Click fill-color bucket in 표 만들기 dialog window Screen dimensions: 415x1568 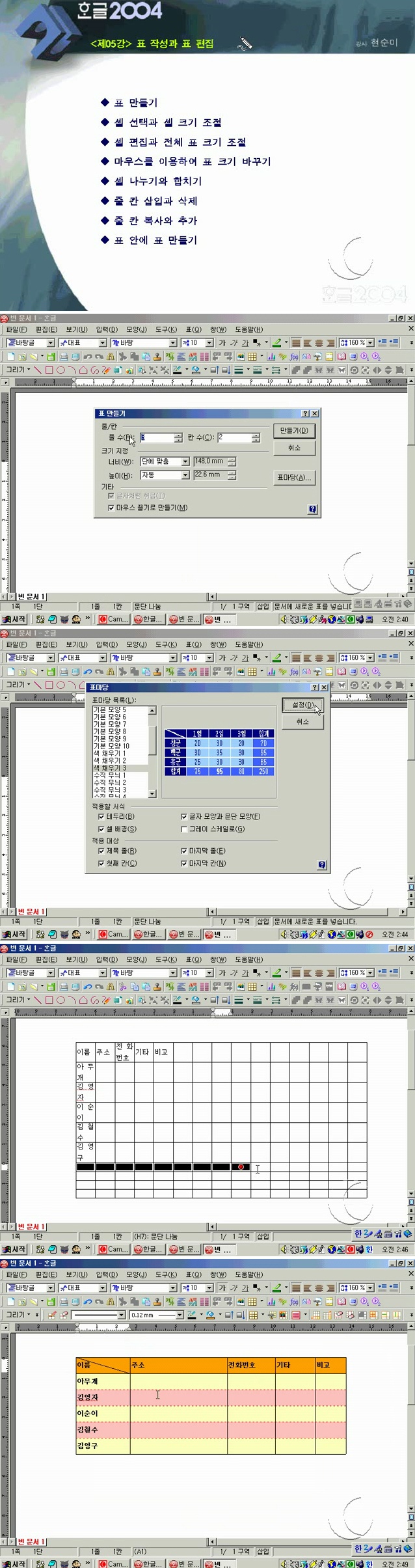click(x=195, y=370)
